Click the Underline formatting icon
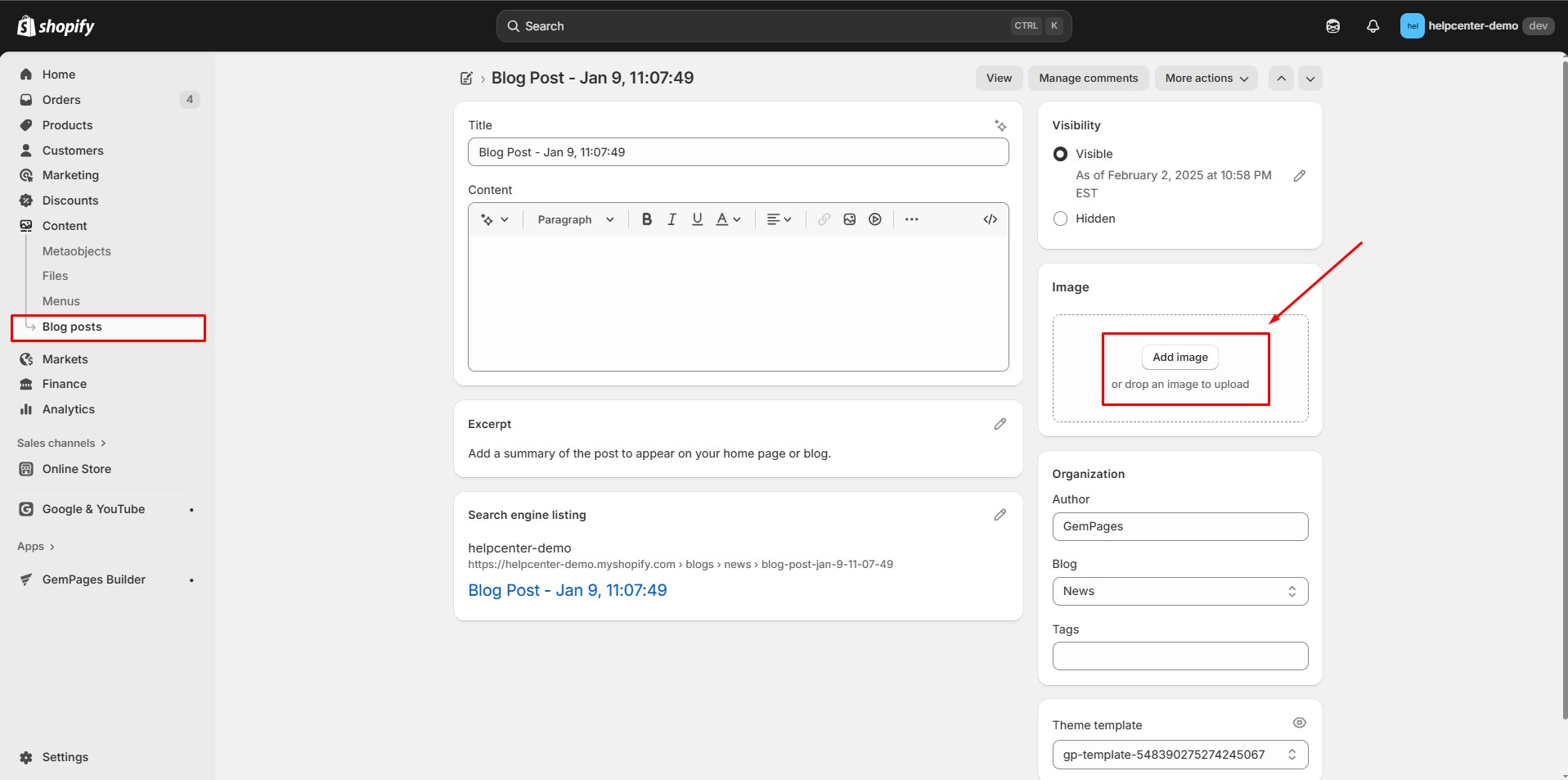This screenshot has width=1568, height=780. [x=697, y=219]
